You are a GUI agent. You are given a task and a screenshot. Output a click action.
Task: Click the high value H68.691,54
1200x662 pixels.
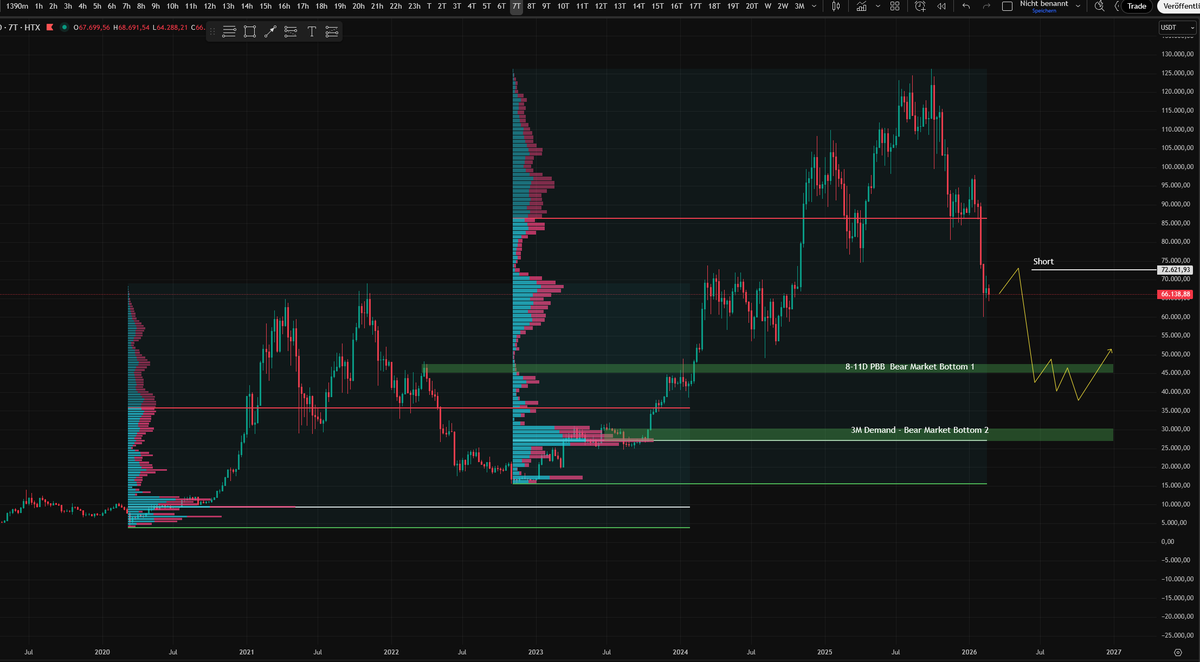(131, 27)
